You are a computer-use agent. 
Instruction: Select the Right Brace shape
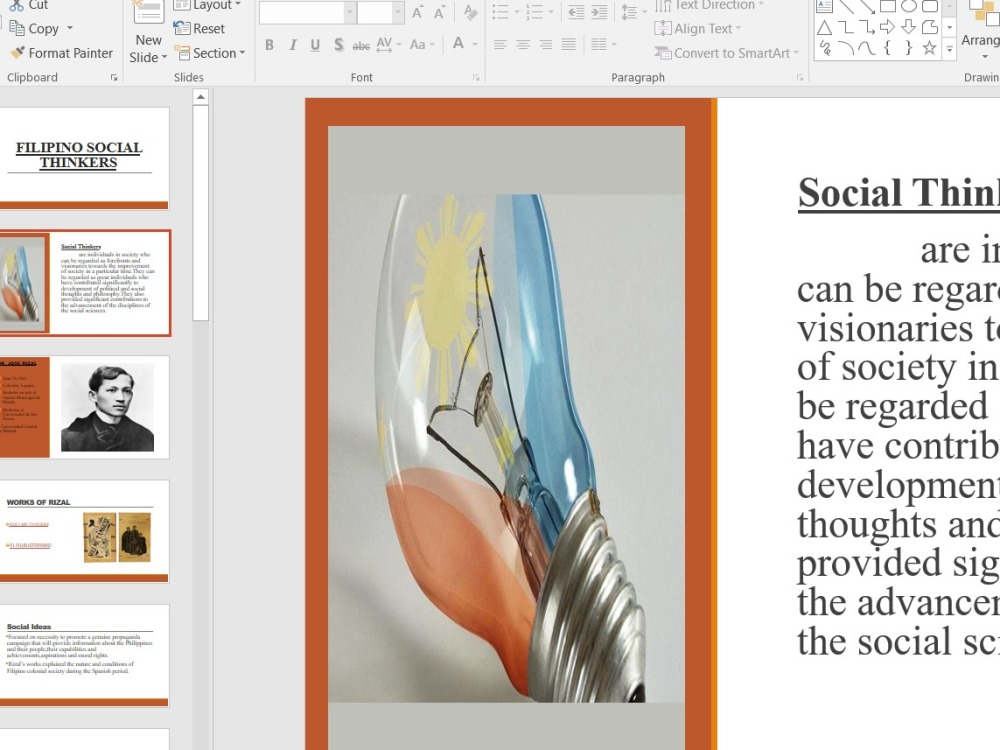tap(908, 48)
